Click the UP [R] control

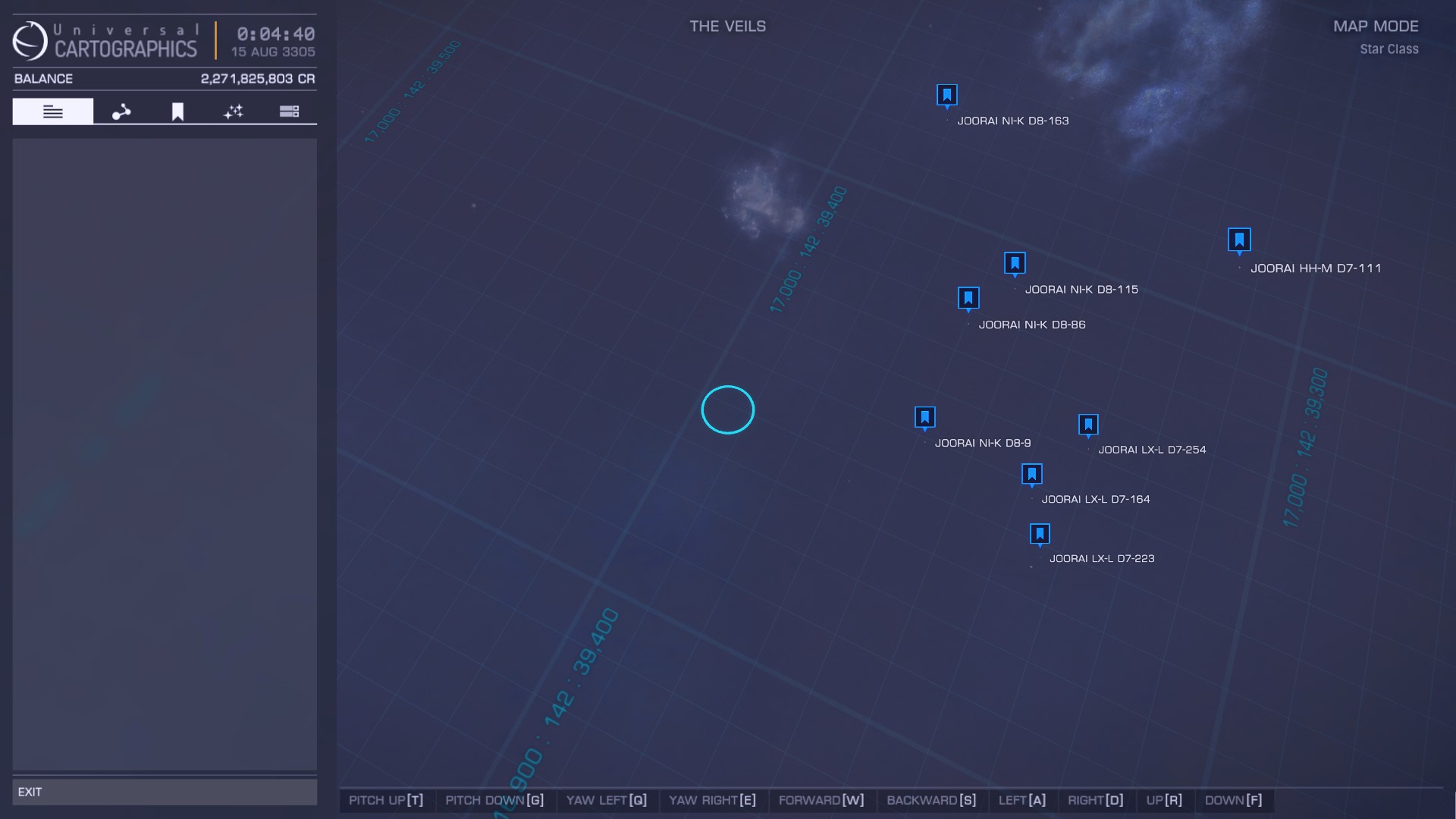pyautogui.click(x=1165, y=801)
